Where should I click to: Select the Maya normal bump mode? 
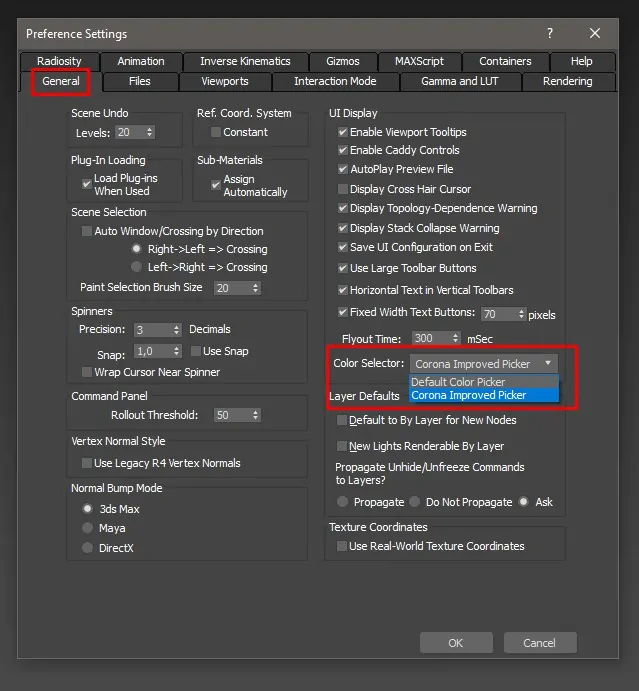tap(88, 528)
